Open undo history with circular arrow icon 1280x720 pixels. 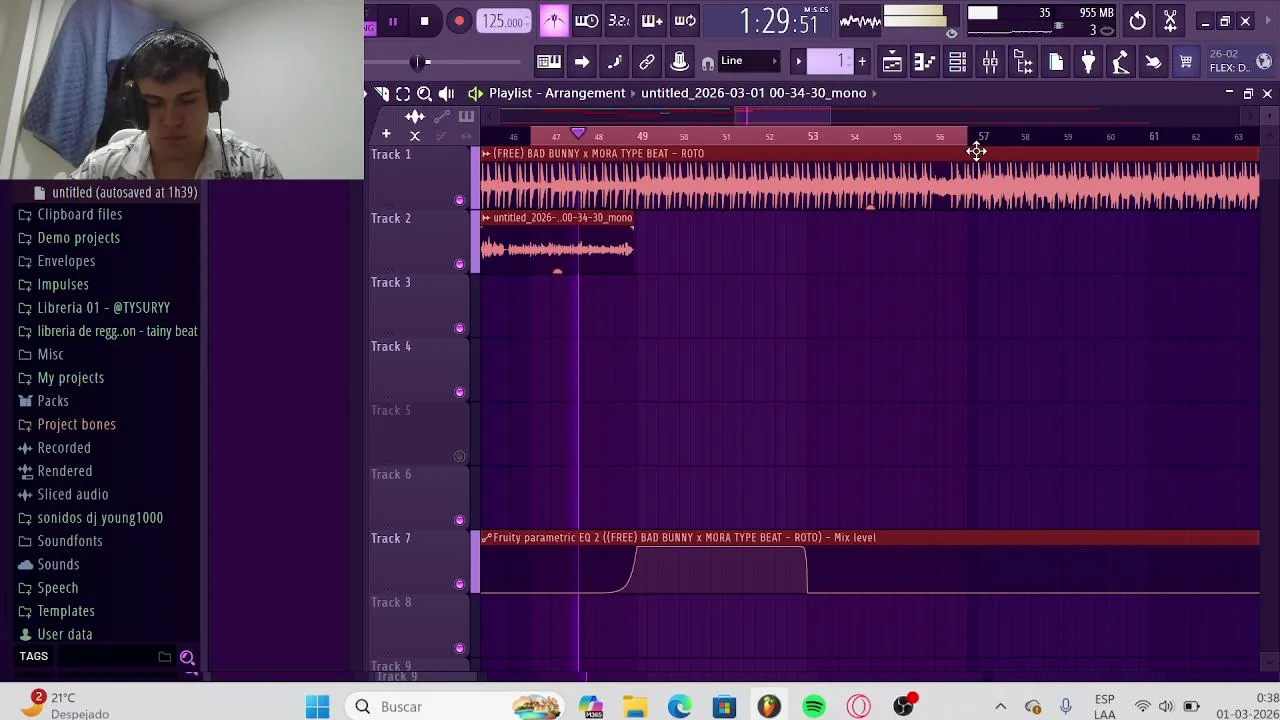point(1138,21)
